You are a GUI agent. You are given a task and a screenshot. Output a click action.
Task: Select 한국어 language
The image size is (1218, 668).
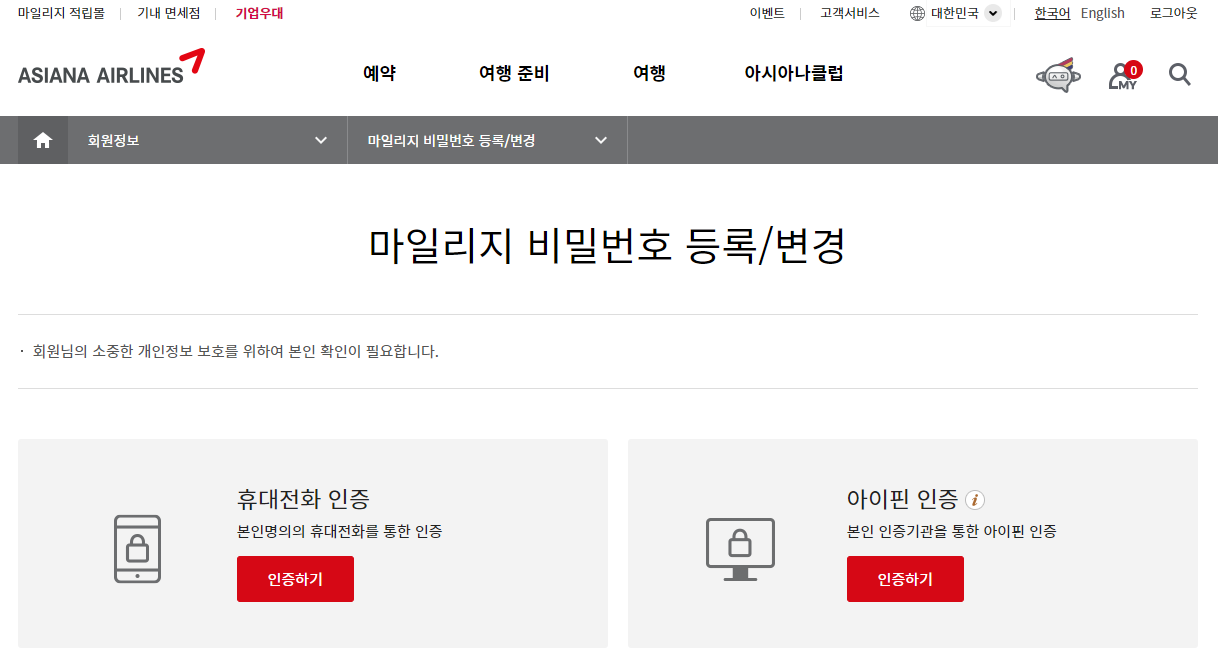coord(1052,13)
